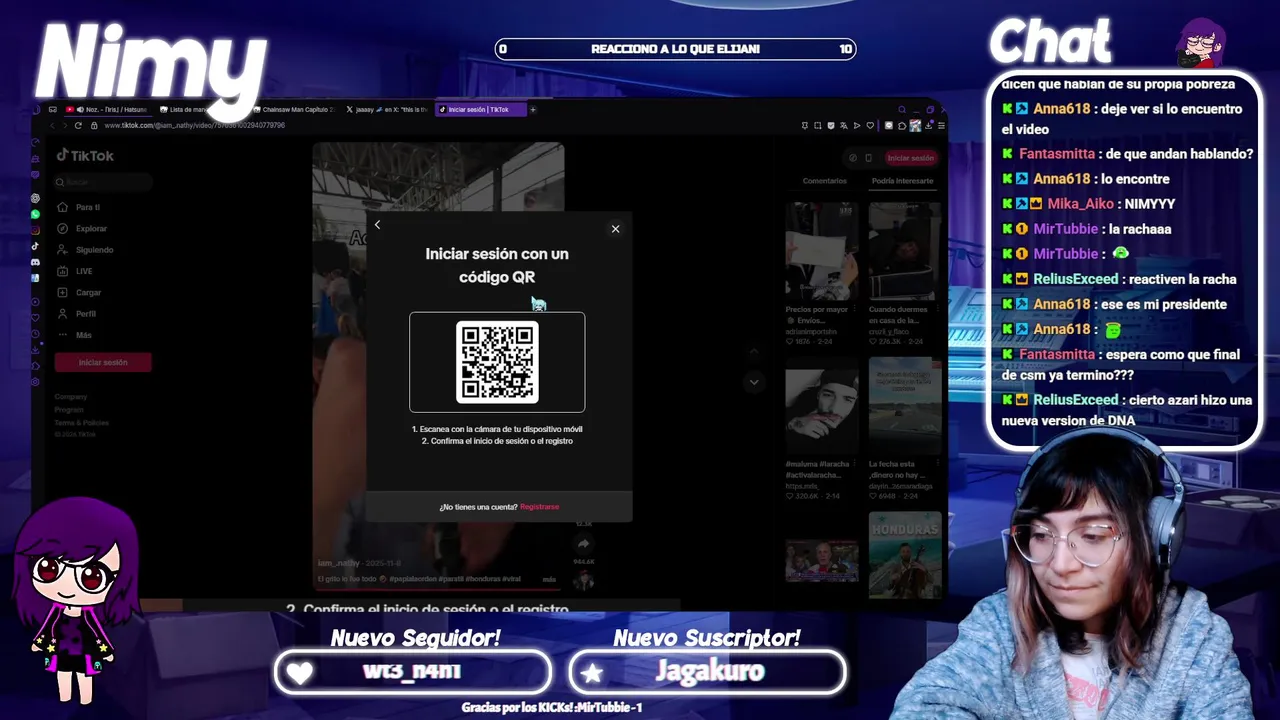Screen dimensions: 1280x720
Task: Open Precios por mayor video thumbnail
Action: 821,251
